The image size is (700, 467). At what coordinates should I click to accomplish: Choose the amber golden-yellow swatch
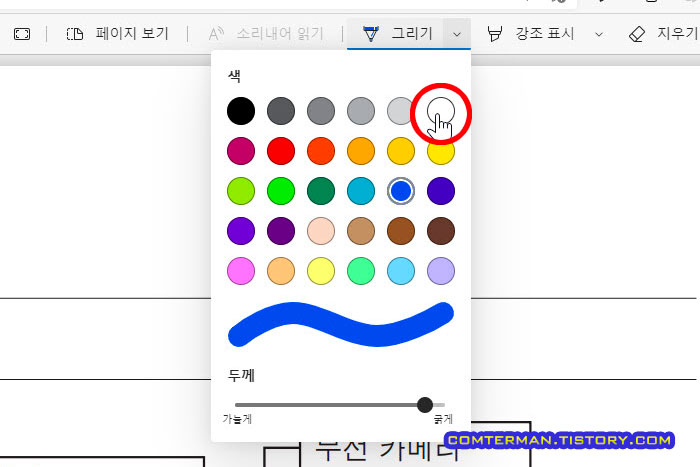click(x=401, y=151)
